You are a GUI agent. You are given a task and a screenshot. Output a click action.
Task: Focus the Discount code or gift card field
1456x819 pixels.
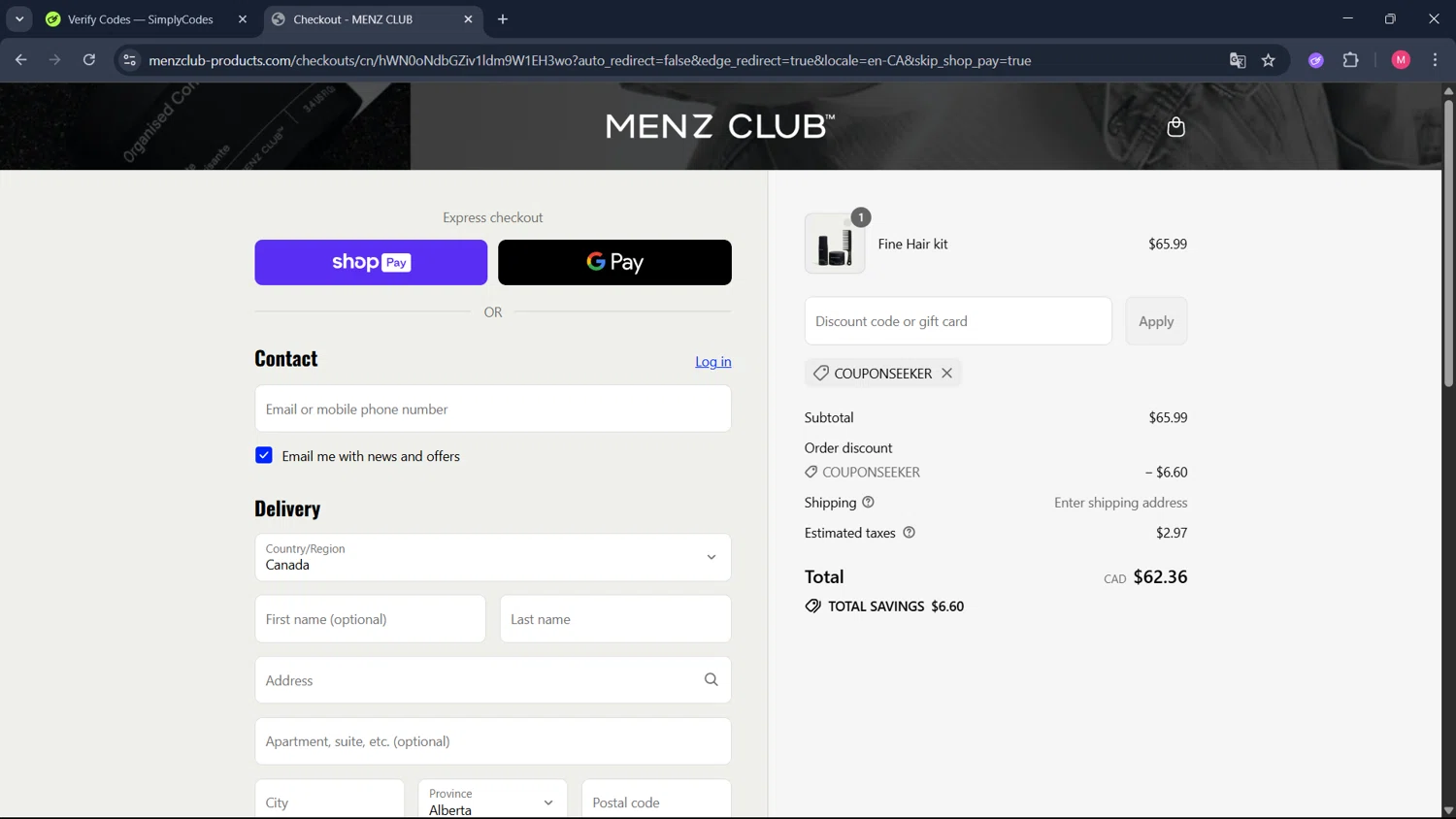pos(958,321)
